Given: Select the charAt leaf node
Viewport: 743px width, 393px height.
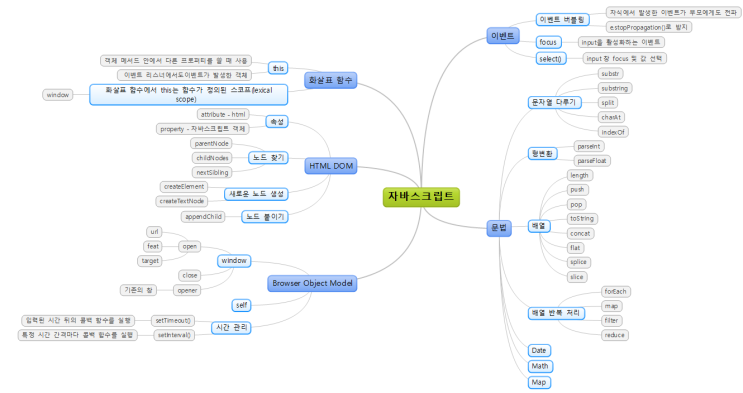Looking at the screenshot, I should click(611, 117).
